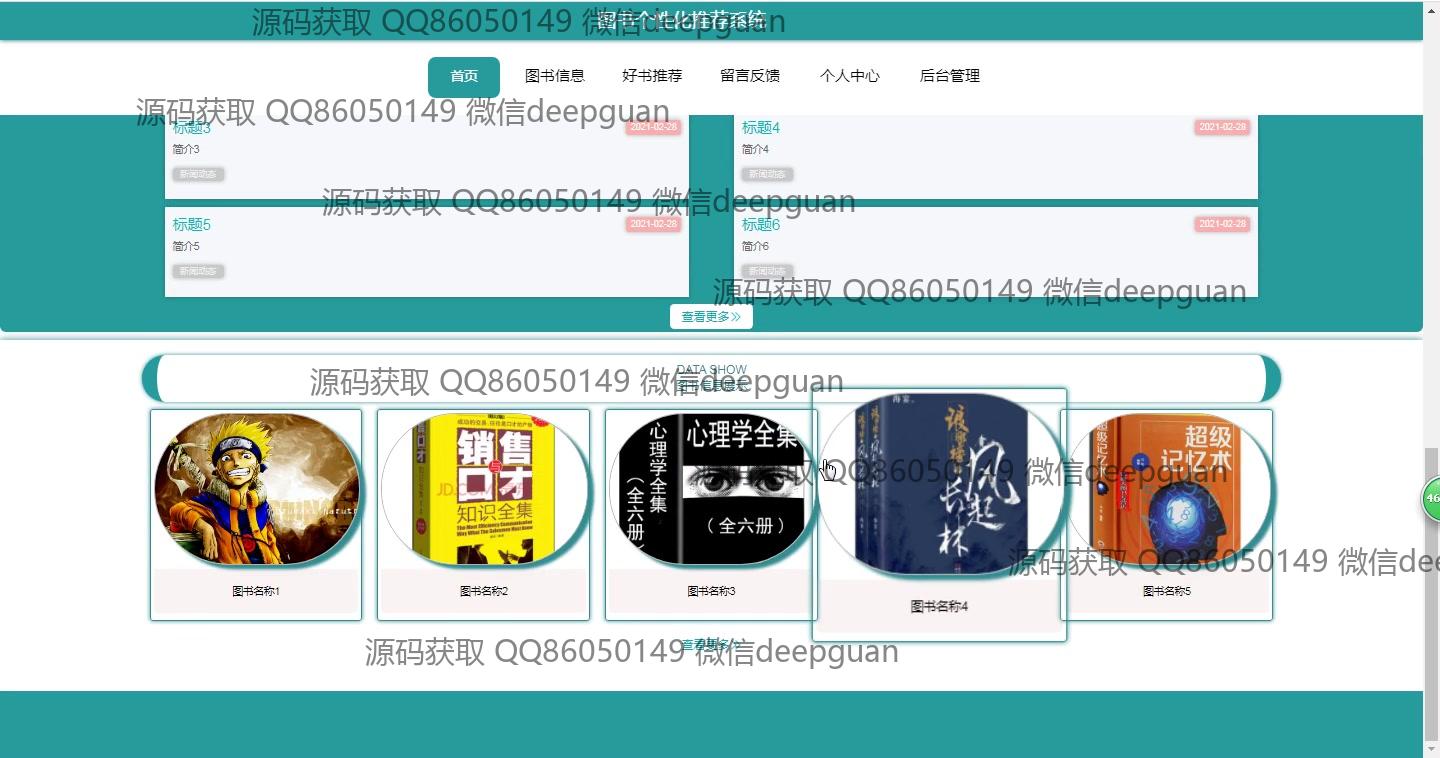This screenshot has height=758, width=1440.
Task: Open 个人中心 menu item
Action: pos(849,76)
